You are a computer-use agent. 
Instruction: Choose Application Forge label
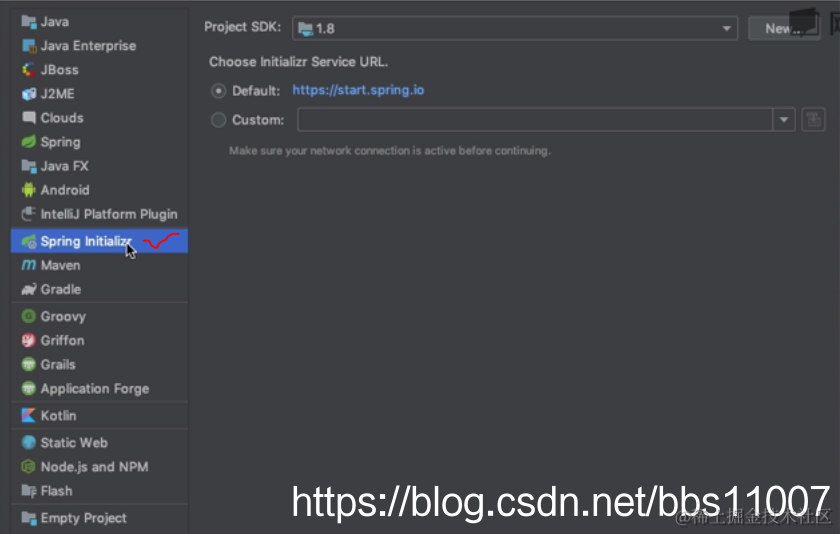95,389
